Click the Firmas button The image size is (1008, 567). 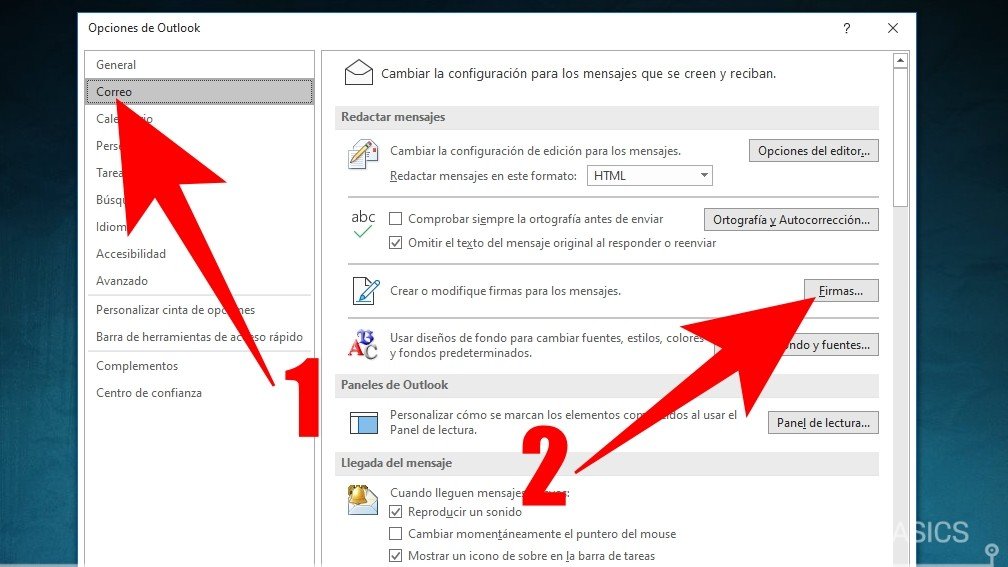pyautogui.click(x=841, y=291)
